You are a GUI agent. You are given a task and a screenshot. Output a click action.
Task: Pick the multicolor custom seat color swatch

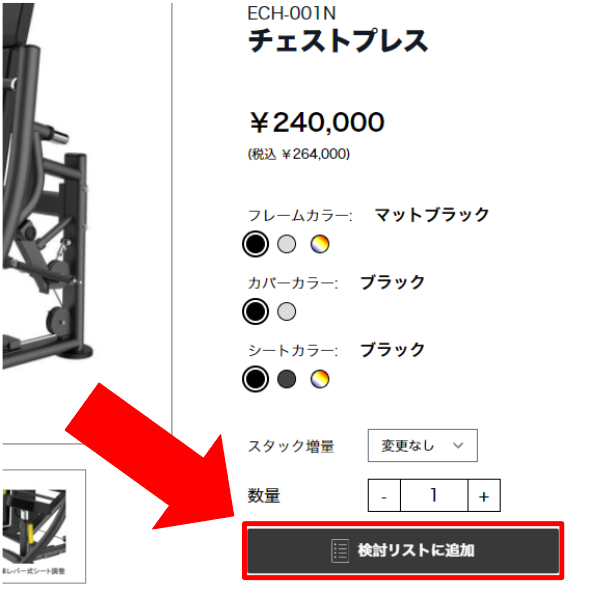(x=320, y=379)
